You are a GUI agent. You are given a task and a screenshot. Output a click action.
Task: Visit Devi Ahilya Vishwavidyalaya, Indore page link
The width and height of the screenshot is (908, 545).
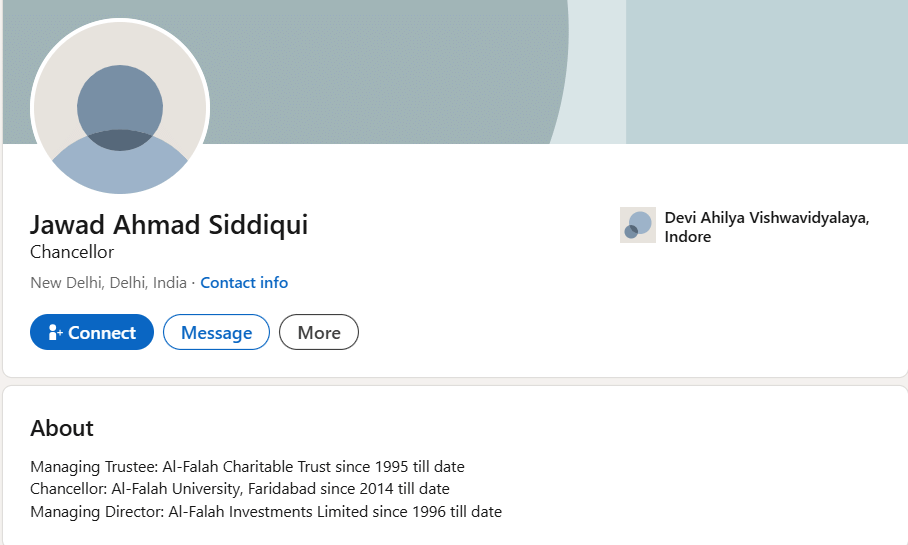coord(766,227)
